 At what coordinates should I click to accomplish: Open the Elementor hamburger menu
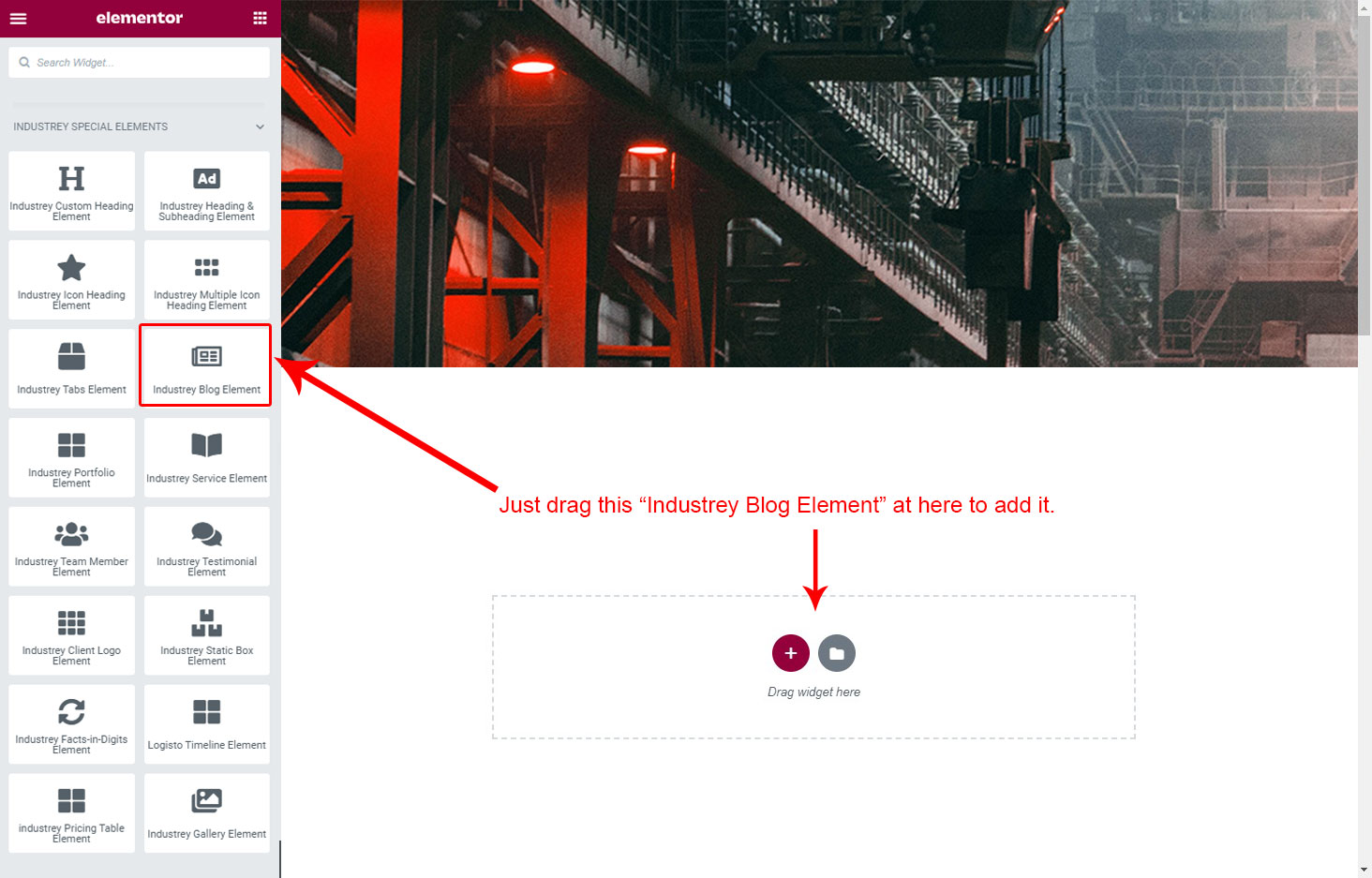18,18
